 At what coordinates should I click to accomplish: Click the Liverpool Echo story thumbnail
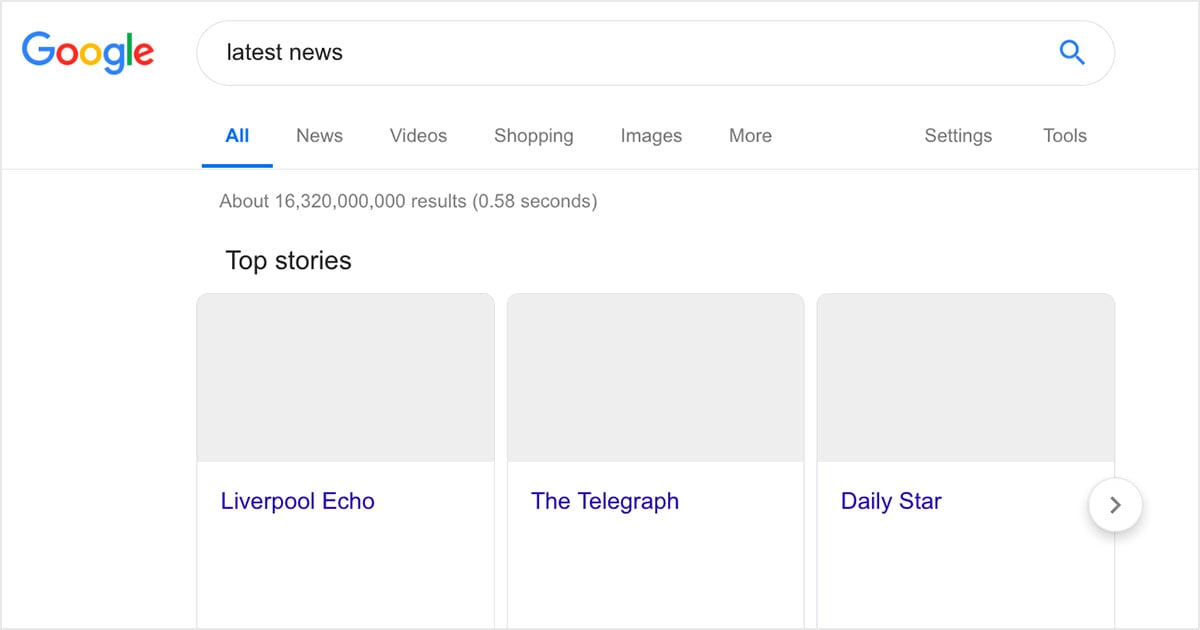pyautogui.click(x=345, y=378)
